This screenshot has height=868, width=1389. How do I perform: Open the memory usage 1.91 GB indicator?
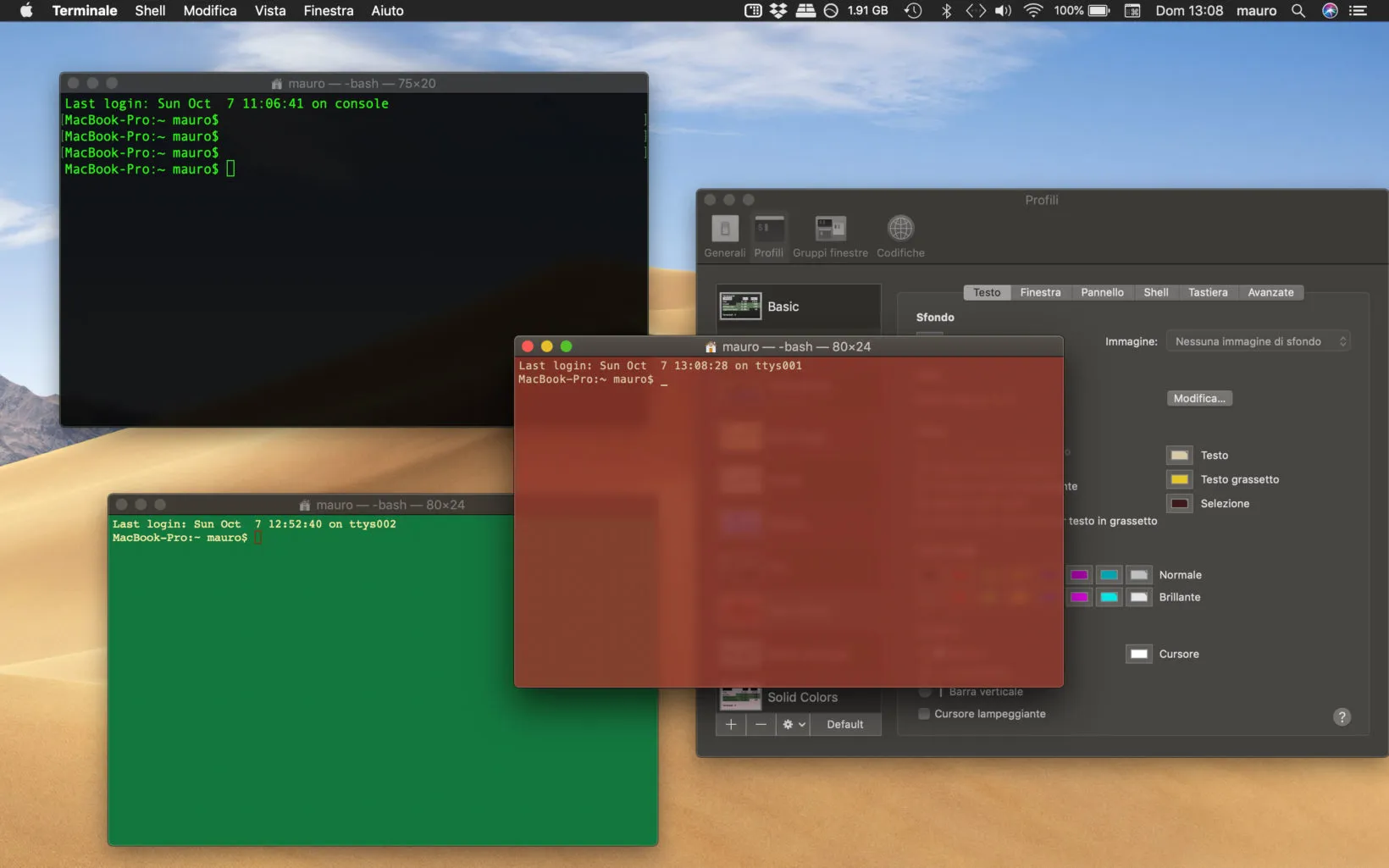tap(867, 10)
